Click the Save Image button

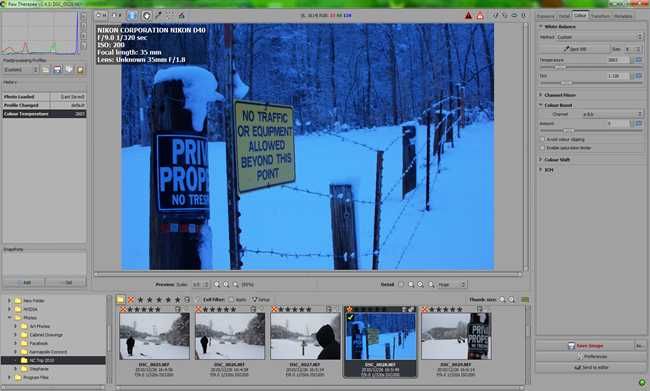pos(585,345)
